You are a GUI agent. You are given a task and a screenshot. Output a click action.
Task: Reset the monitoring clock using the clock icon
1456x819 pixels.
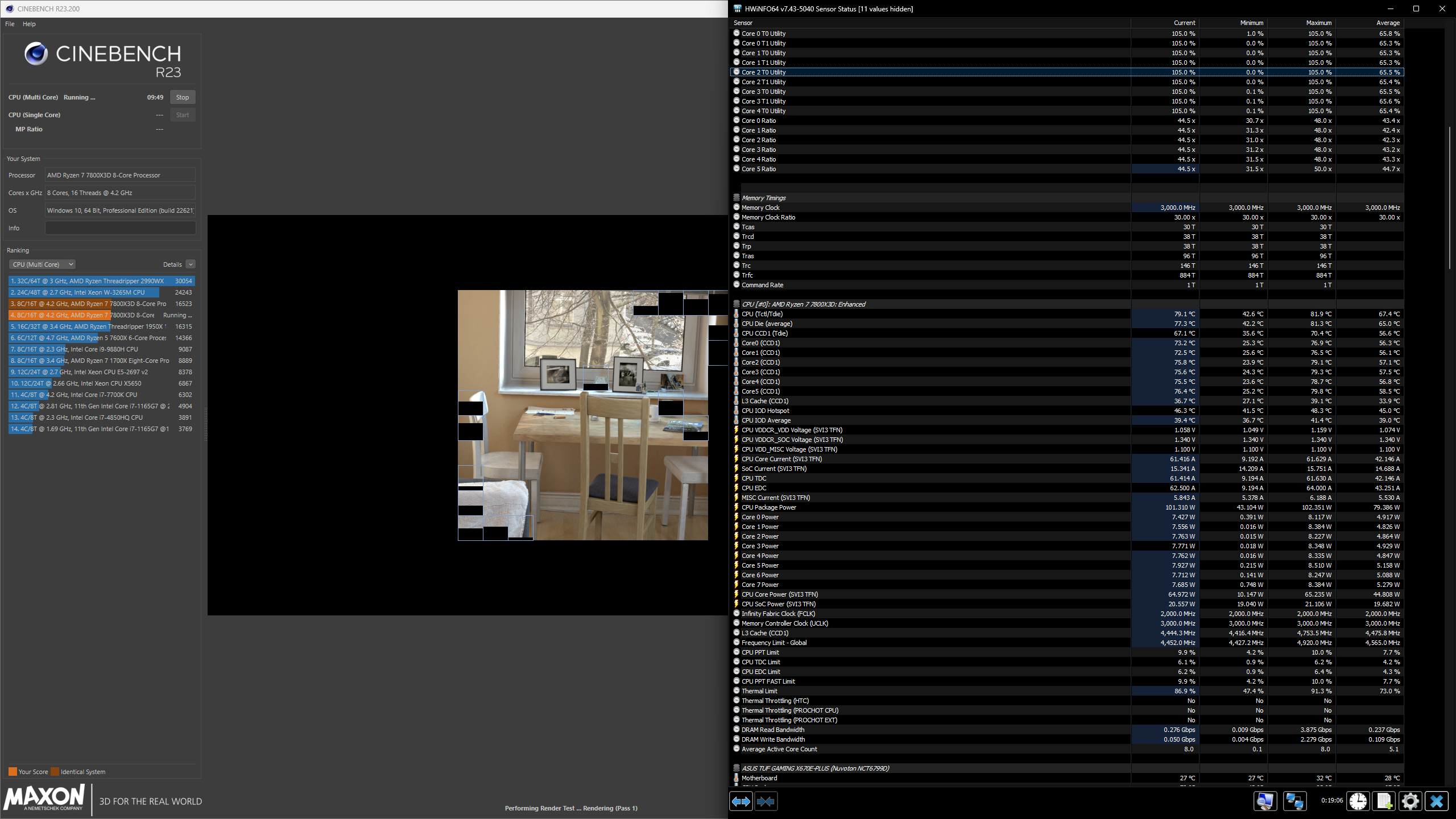tap(1358, 801)
